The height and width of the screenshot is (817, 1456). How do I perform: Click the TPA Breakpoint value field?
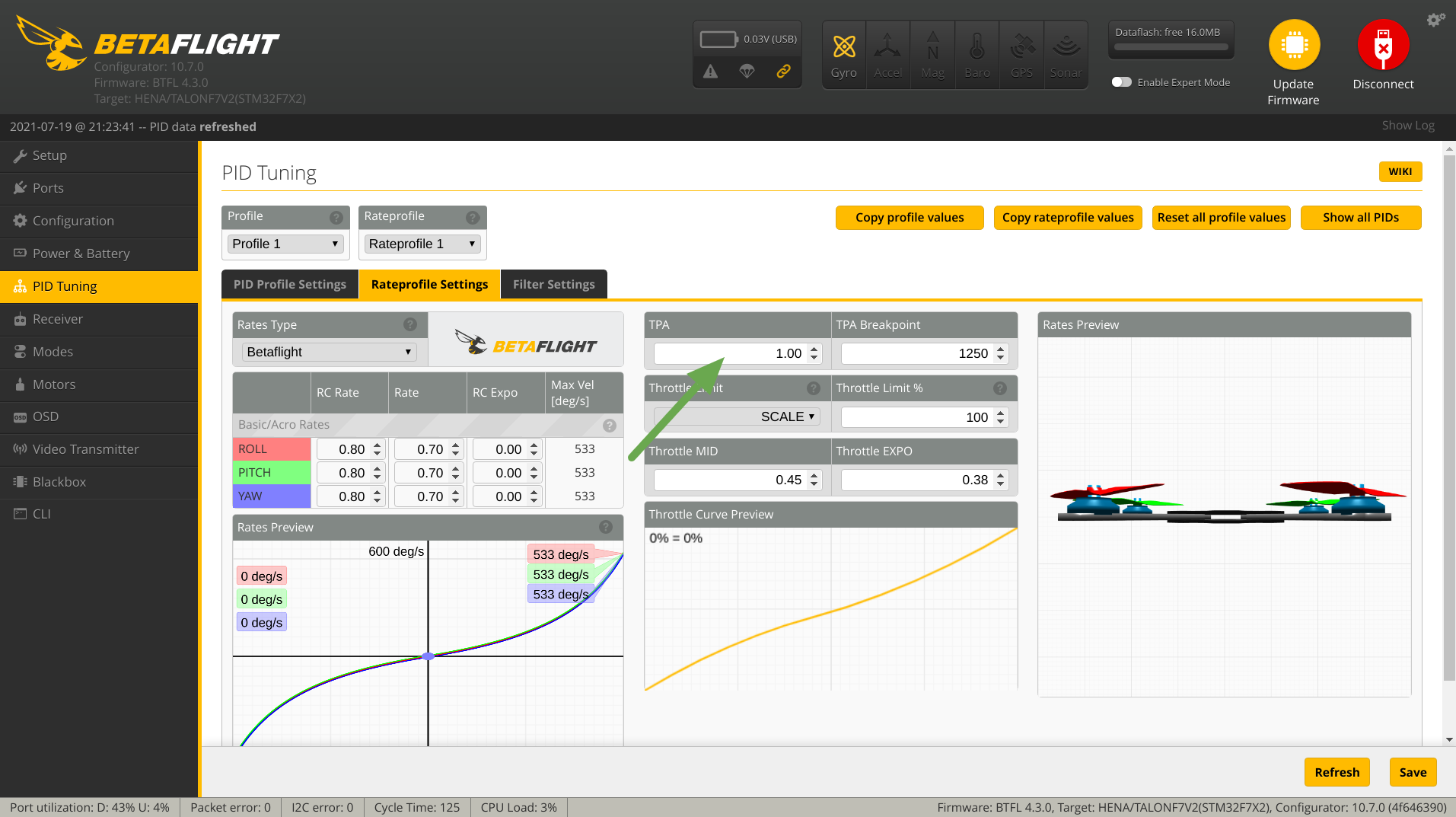point(916,353)
